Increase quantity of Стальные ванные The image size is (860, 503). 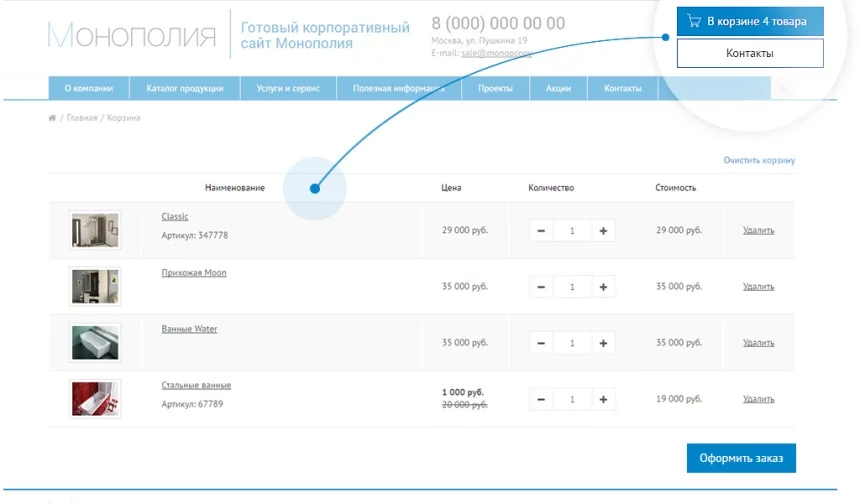pos(603,399)
